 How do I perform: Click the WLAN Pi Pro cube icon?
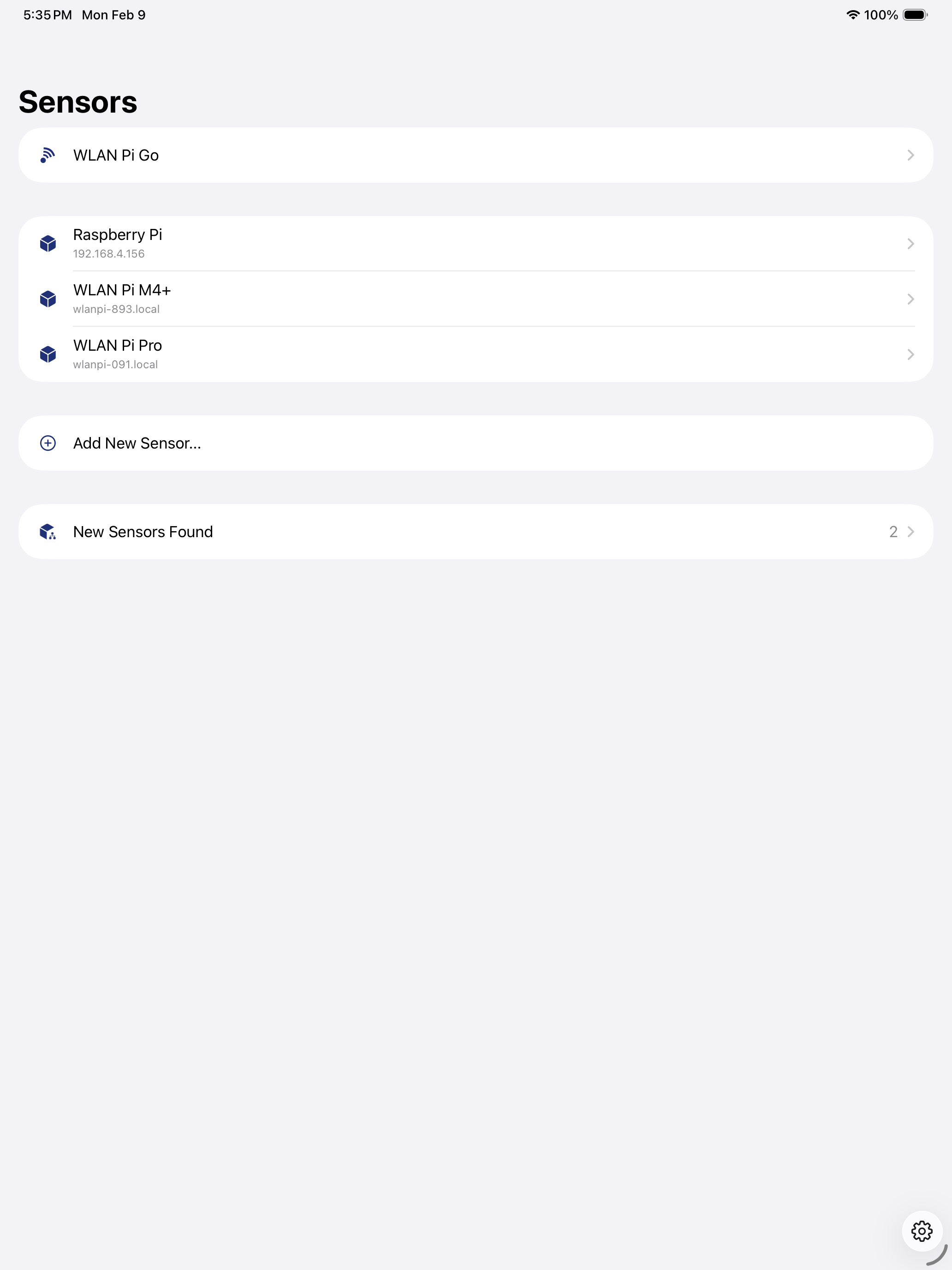pos(48,354)
